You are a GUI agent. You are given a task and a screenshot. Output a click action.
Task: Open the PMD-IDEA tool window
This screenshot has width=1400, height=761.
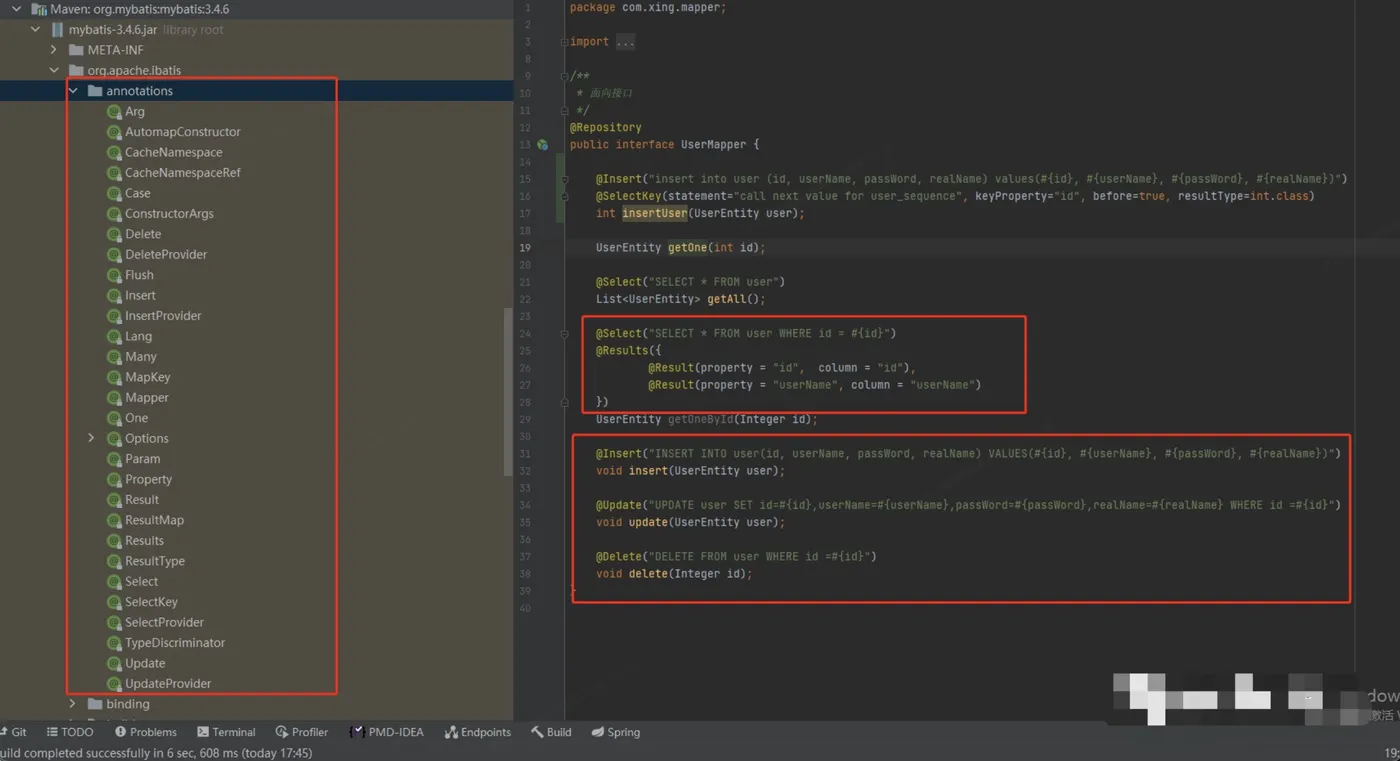tap(387, 732)
